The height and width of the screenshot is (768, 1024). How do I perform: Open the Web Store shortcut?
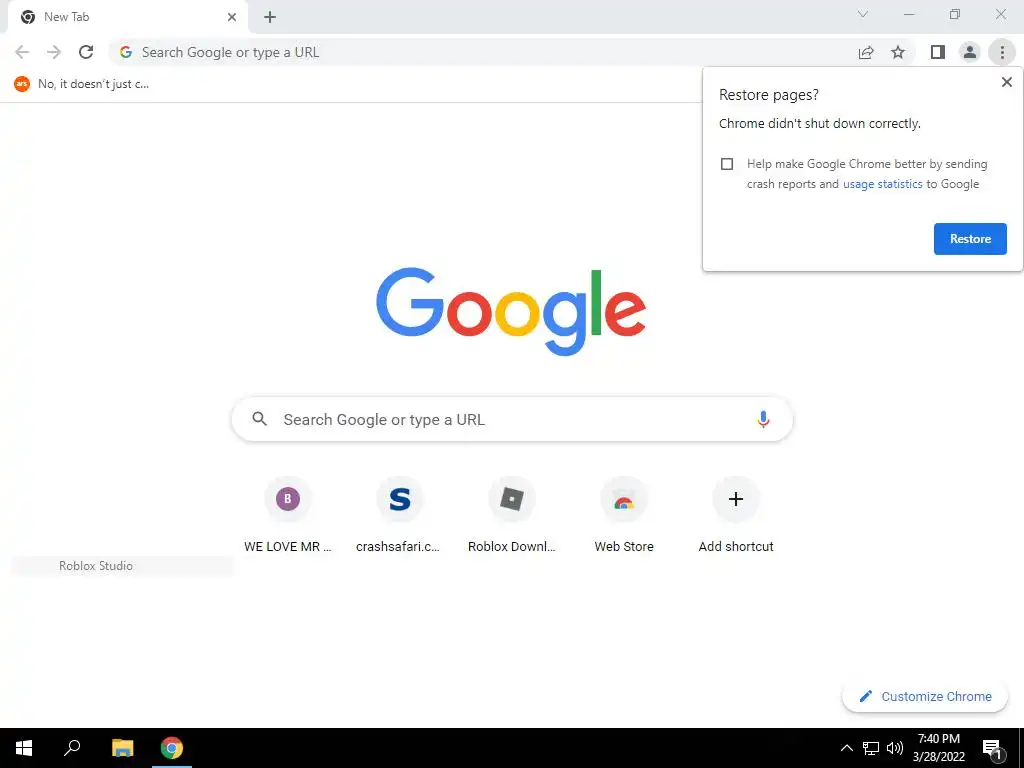tap(624, 515)
